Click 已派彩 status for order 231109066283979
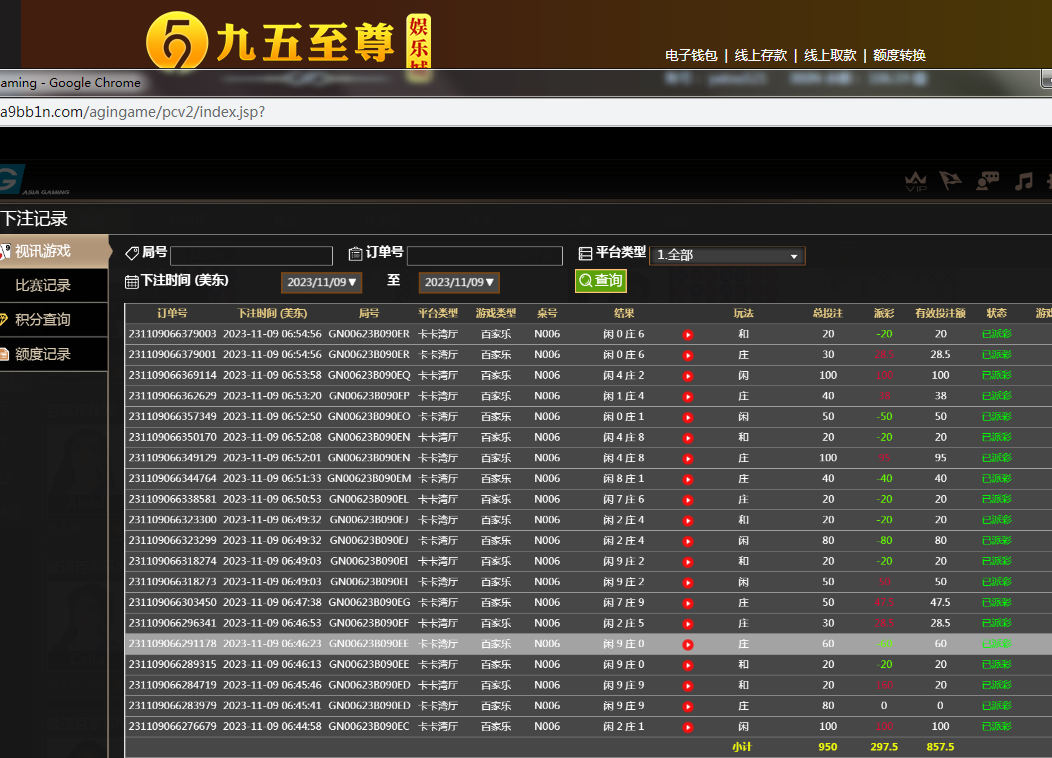 (x=996, y=706)
